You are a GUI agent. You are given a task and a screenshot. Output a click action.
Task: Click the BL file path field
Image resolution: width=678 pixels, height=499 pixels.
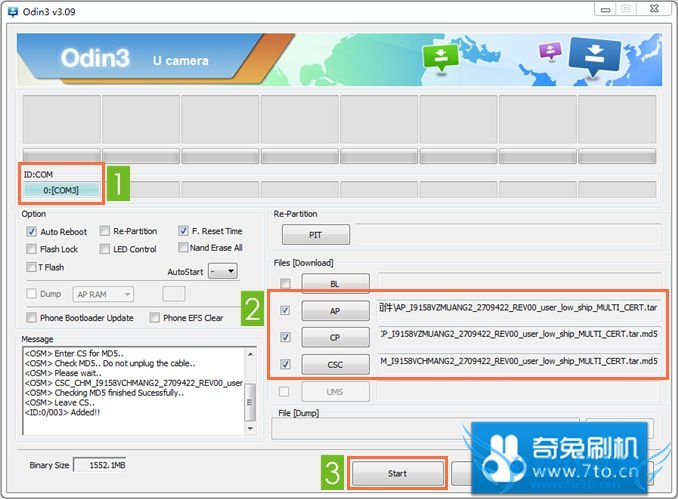tap(520, 281)
